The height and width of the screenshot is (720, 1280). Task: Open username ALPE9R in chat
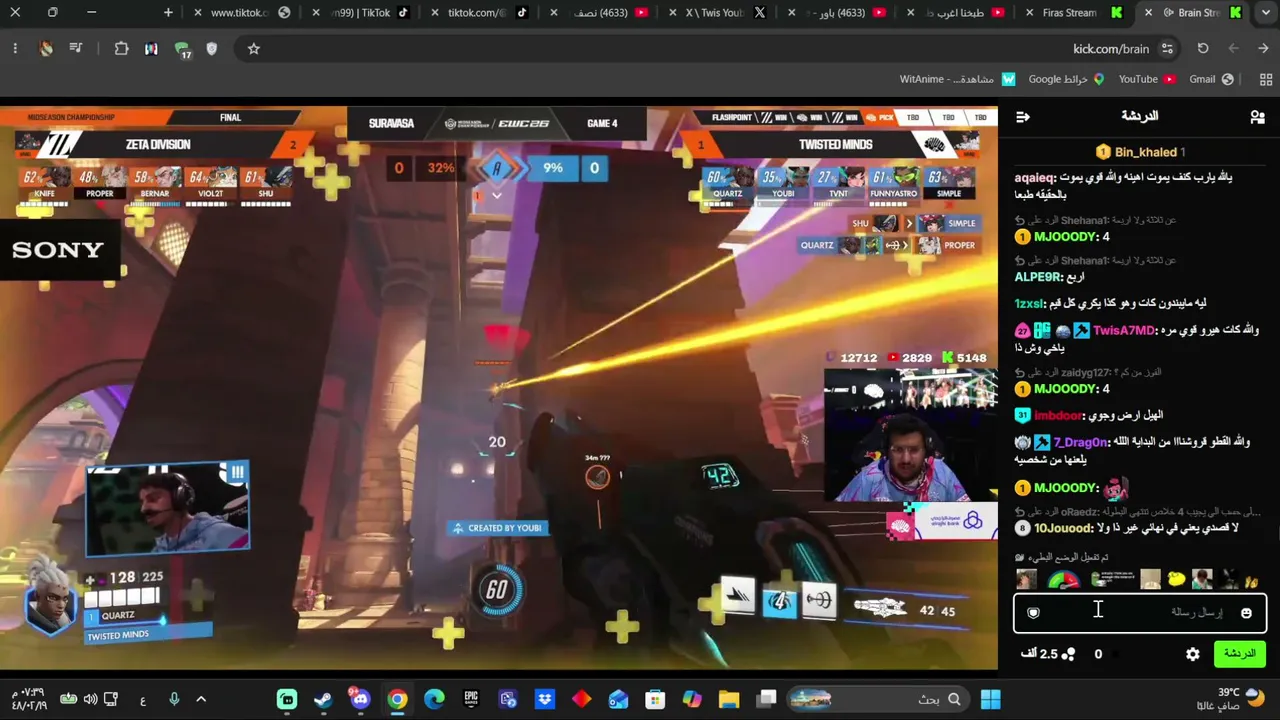(1036, 277)
